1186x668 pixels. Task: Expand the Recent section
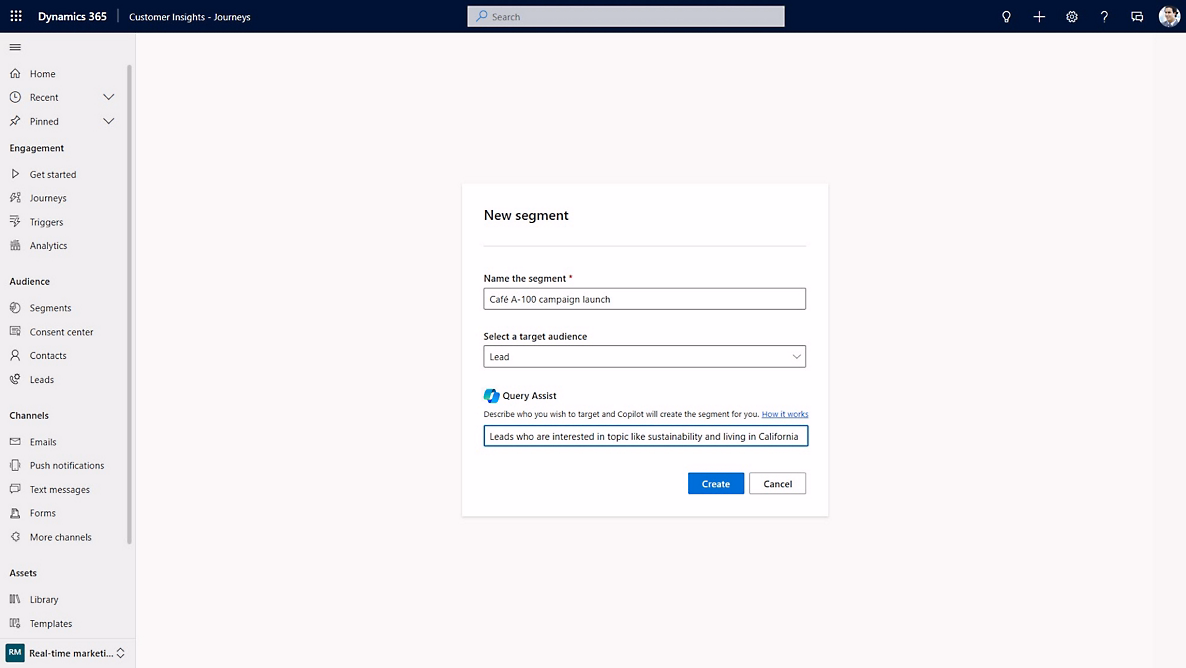108,97
